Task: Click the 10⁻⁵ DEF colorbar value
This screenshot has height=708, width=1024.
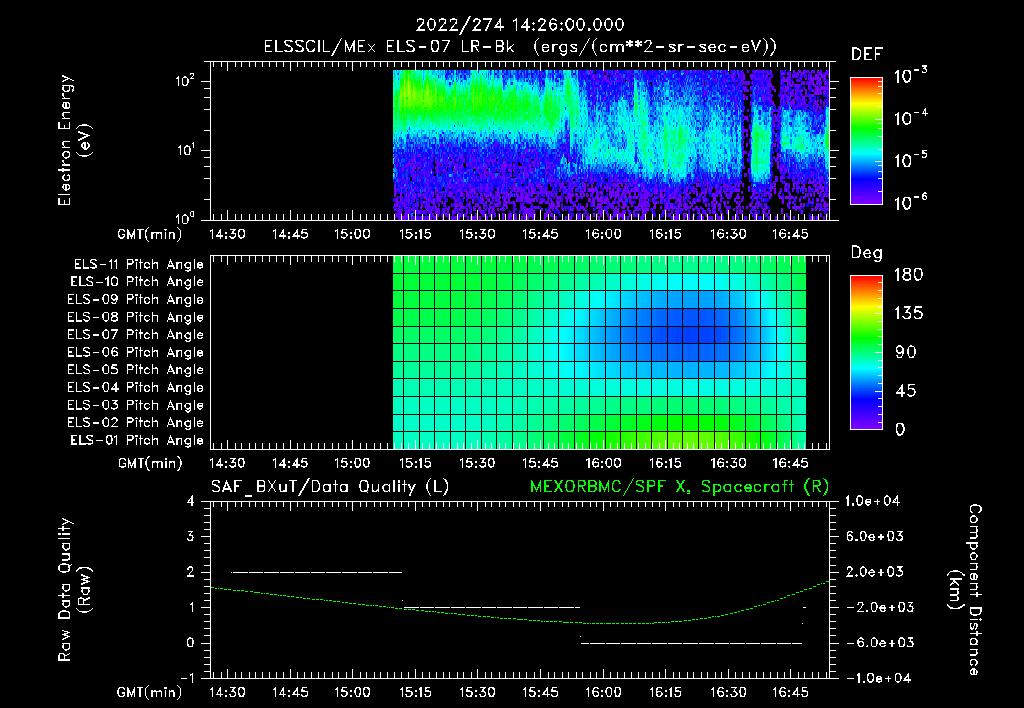Action: click(x=910, y=160)
